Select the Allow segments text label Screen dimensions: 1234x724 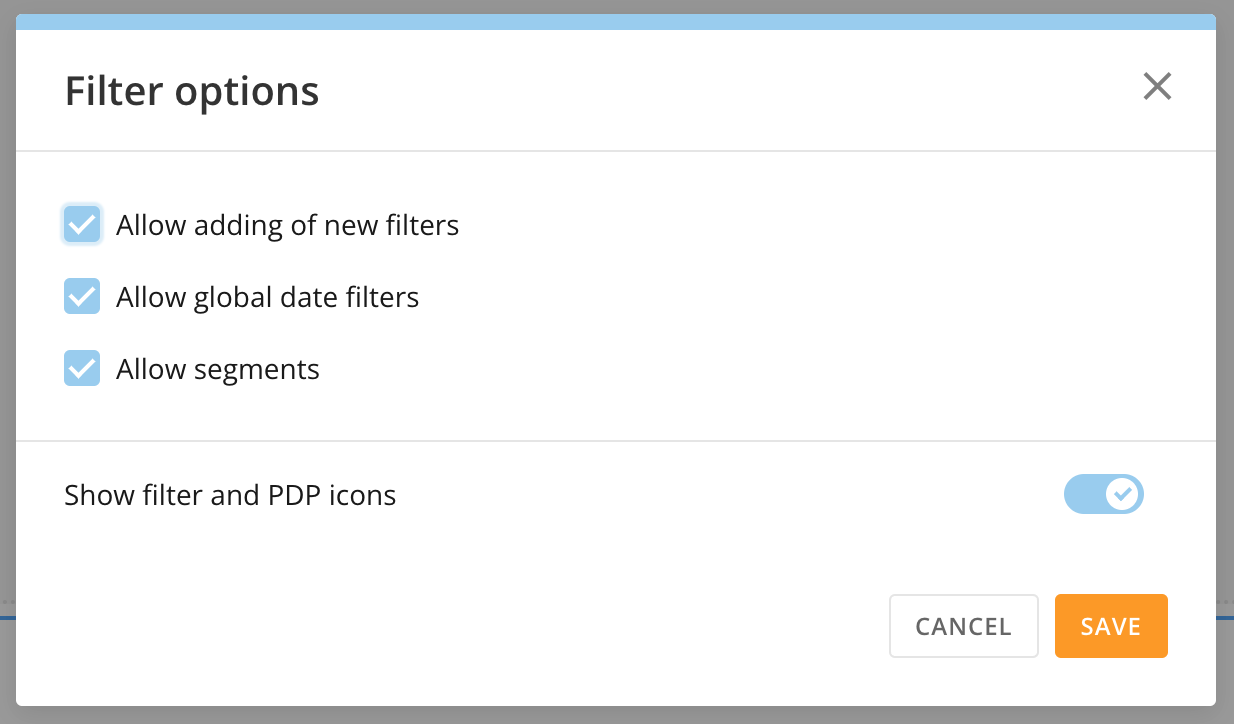point(218,369)
